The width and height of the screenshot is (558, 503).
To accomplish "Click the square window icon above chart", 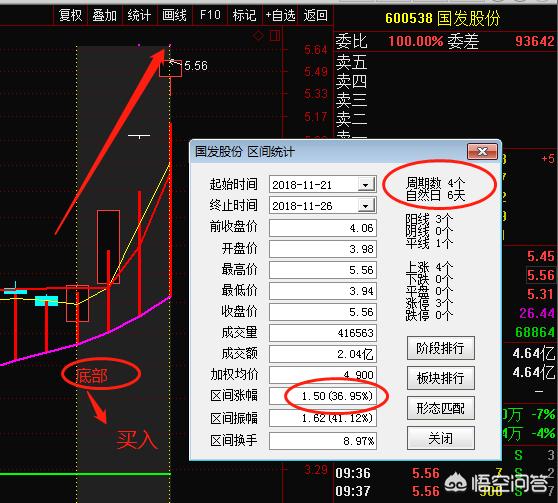I will (275, 36).
